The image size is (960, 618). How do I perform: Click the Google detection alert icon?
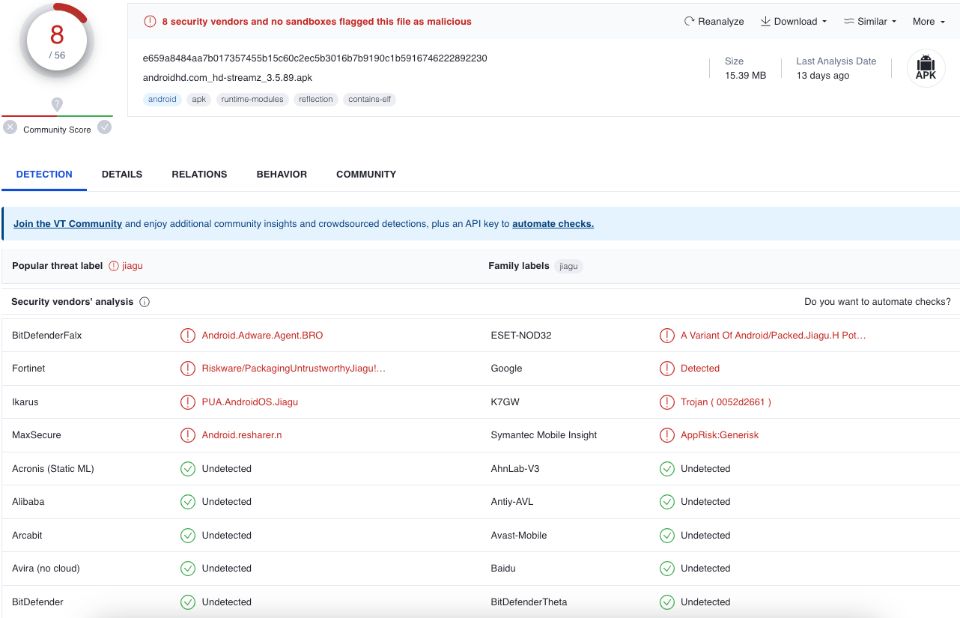(667, 369)
